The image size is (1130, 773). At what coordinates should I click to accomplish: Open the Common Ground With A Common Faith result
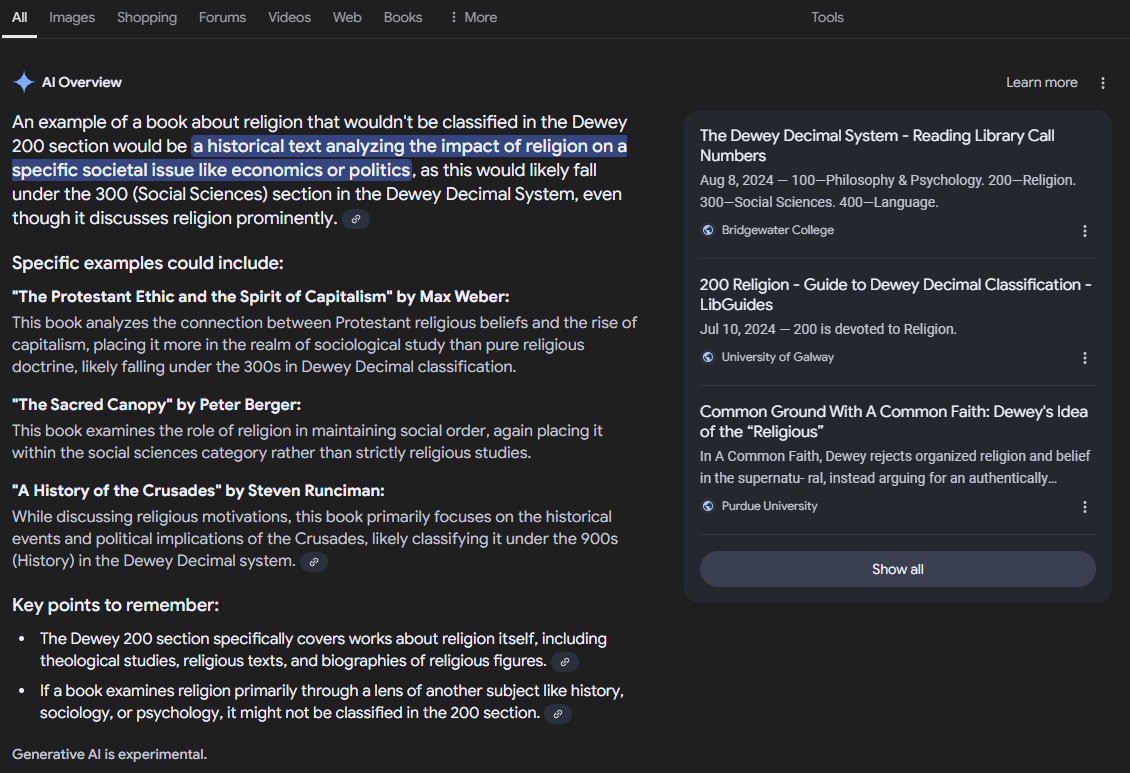[x=893, y=421]
